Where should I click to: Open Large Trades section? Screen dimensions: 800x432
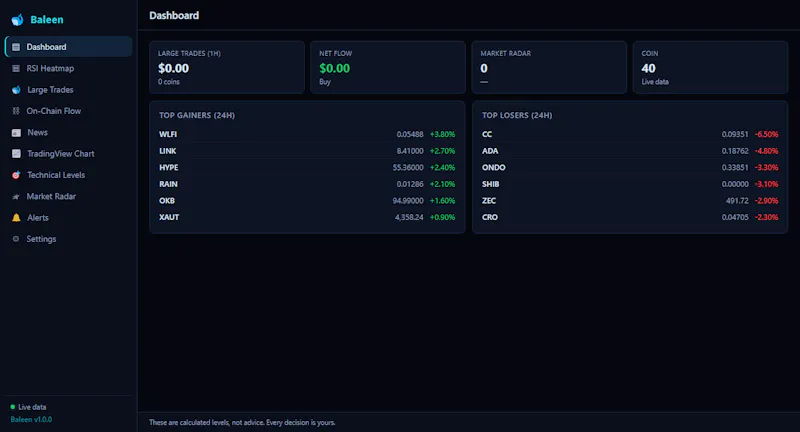(68, 90)
